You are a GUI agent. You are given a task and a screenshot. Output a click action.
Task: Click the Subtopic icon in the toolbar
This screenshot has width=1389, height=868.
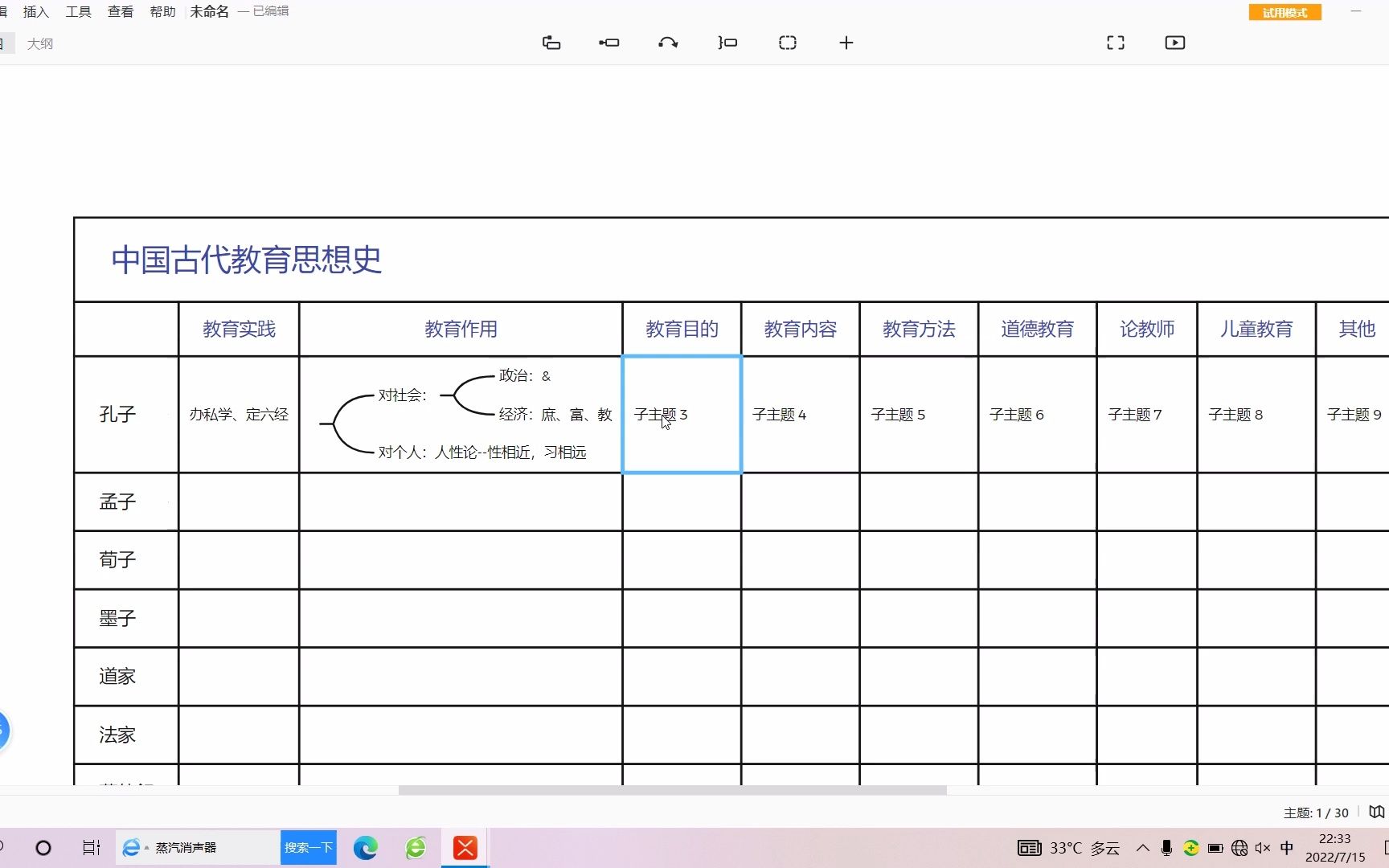[609, 43]
